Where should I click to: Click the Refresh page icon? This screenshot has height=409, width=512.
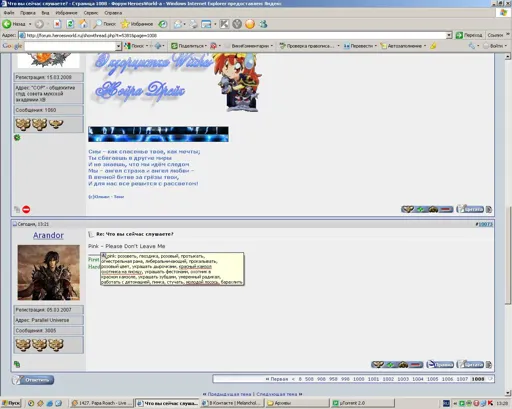coord(70,24)
